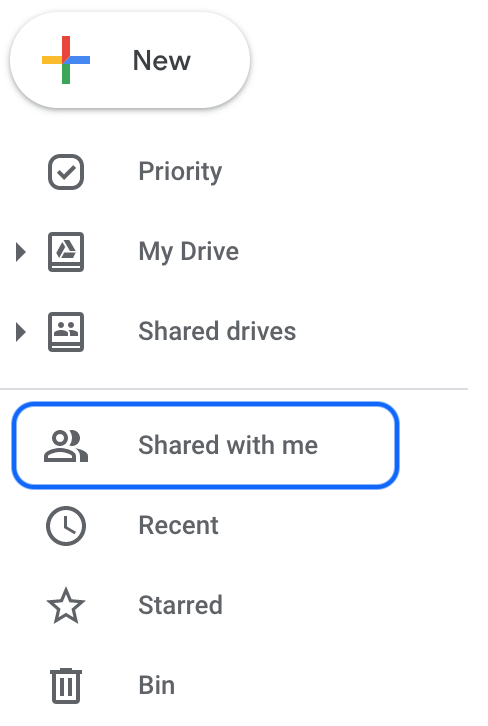Open the Recent files view
This screenshot has width=488, height=726.
pos(179,526)
